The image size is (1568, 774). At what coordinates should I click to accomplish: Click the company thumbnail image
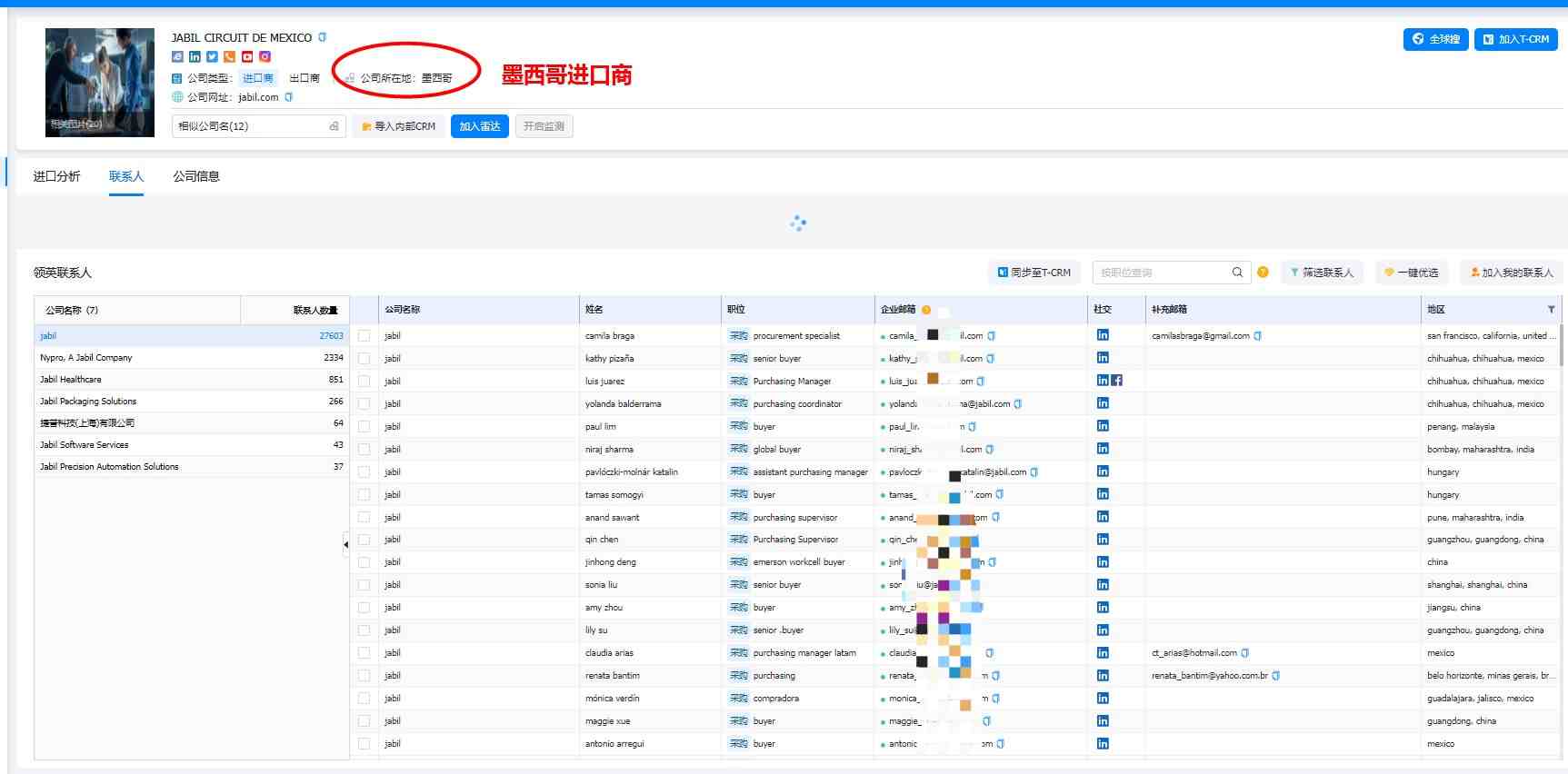click(100, 83)
